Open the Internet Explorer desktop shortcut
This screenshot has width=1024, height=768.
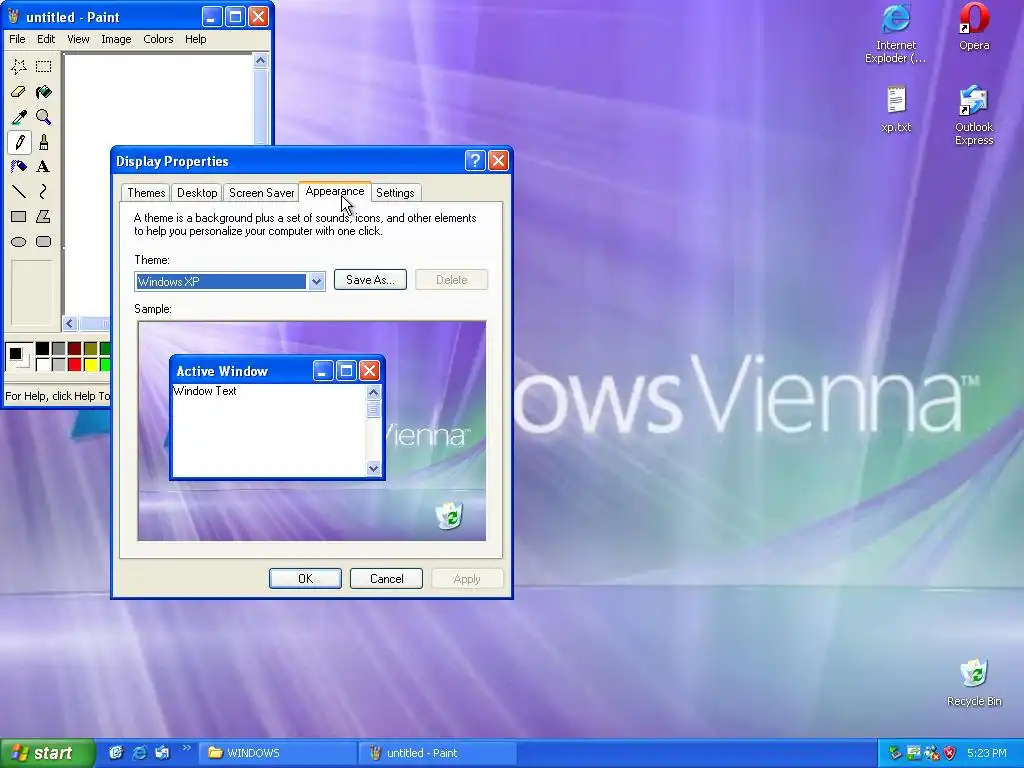(895, 33)
